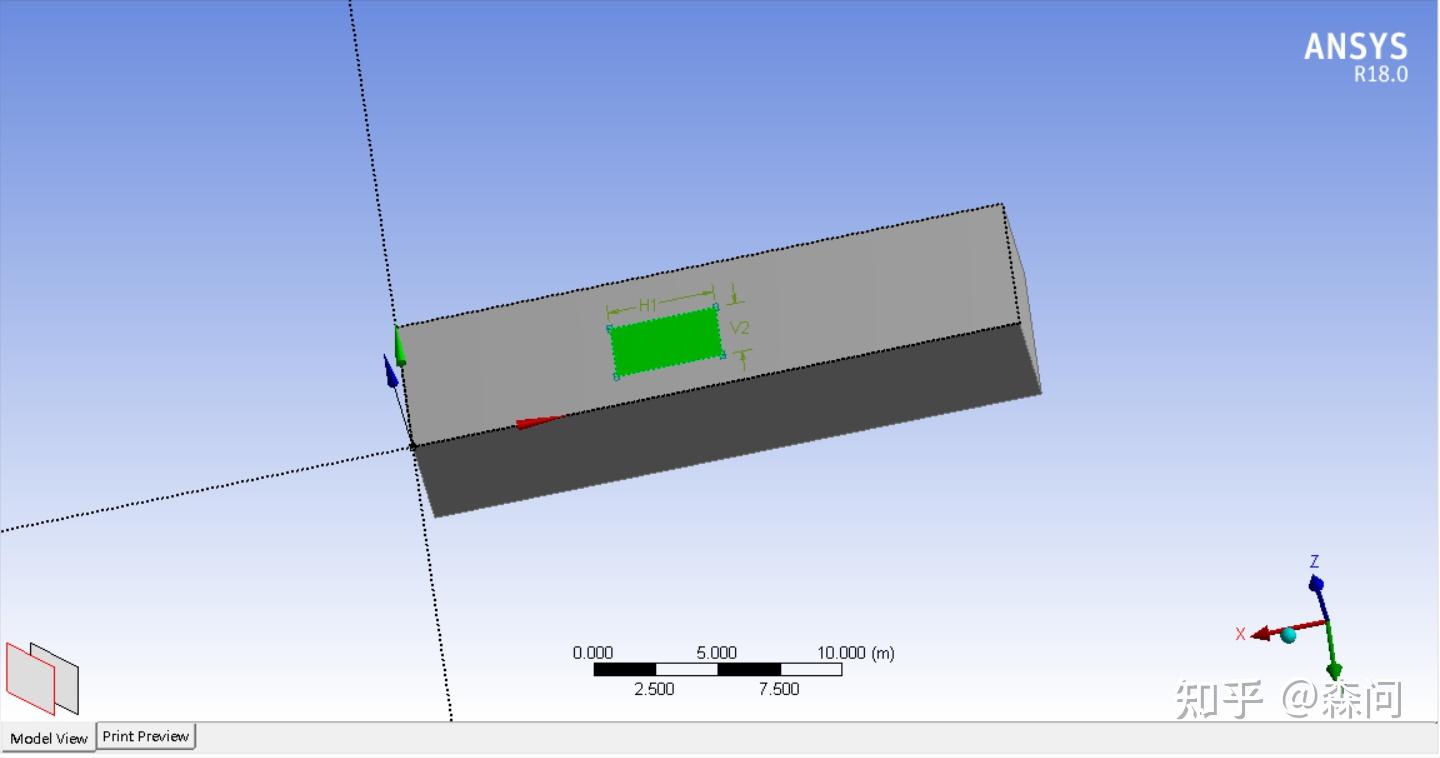The image size is (1440, 758).
Task: Click the cyan isometric view ball
Action: (1290, 634)
